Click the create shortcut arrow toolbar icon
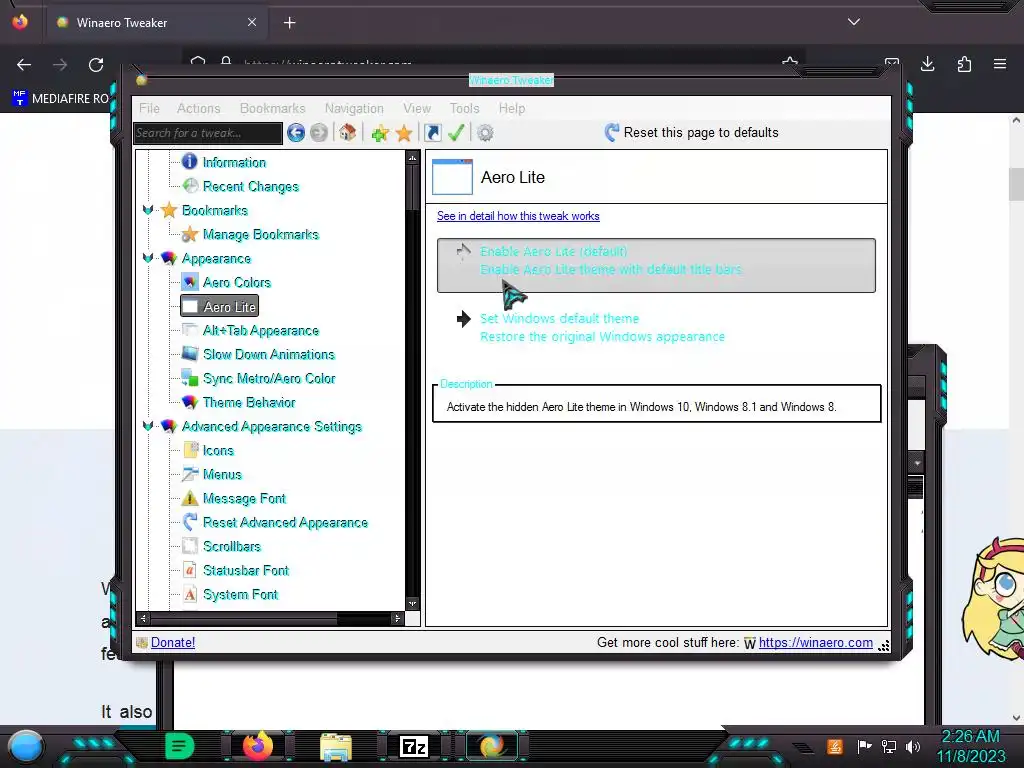Viewport: 1024px width, 768px height. tap(432, 133)
